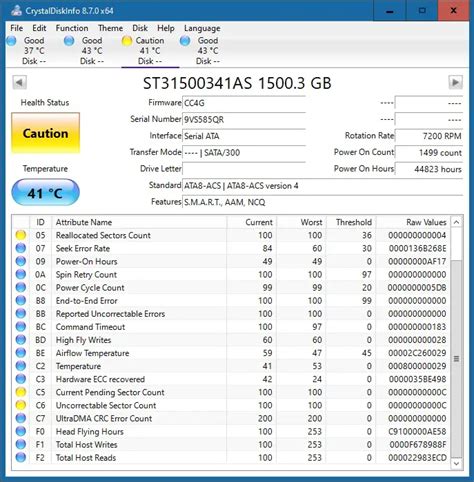The image size is (474, 482).
Task: Click the blue icon of Hardware ECC recovered
Action: [21, 379]
